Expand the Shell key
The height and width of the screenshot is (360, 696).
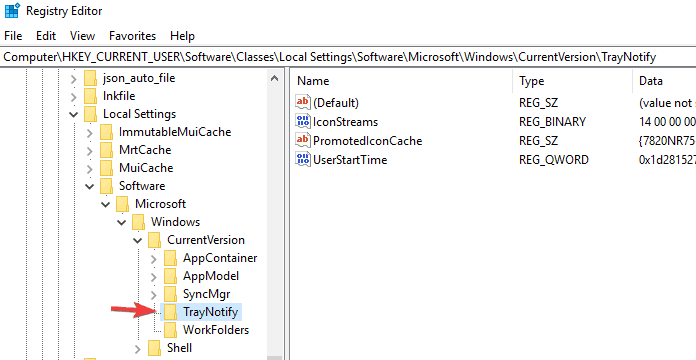[138, 348]
